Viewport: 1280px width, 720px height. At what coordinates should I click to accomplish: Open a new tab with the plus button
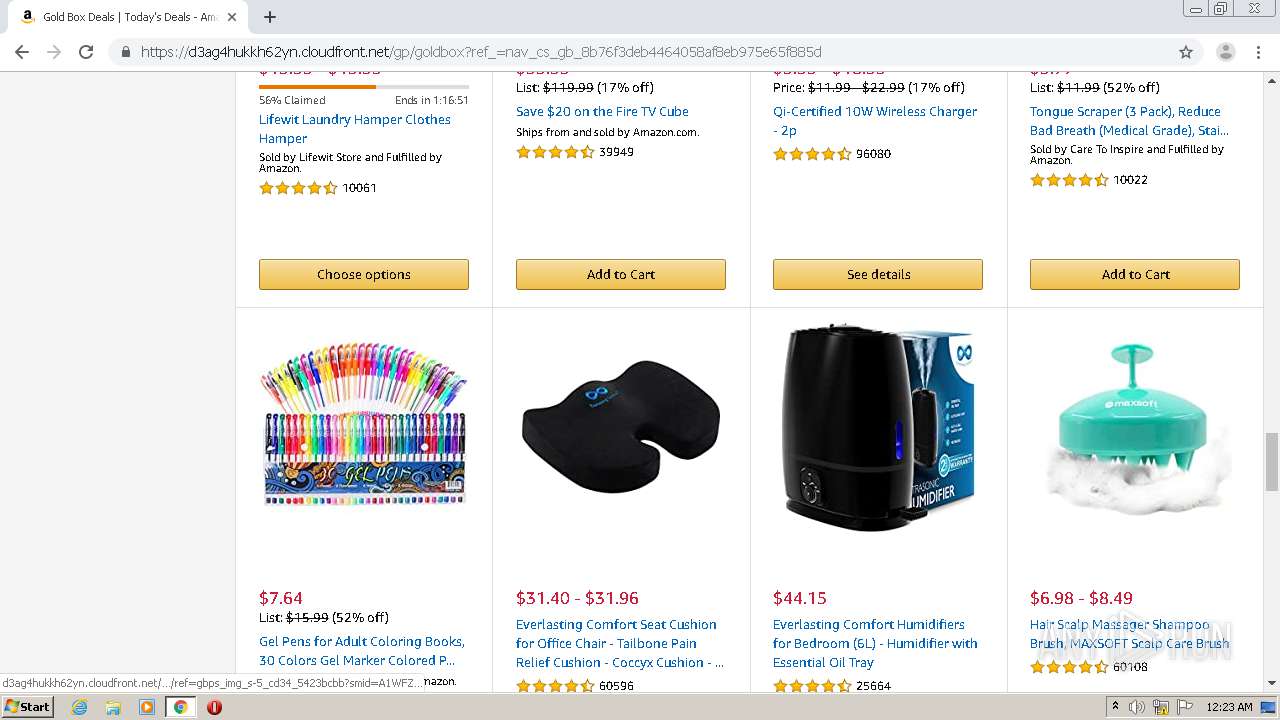(270, 17)
